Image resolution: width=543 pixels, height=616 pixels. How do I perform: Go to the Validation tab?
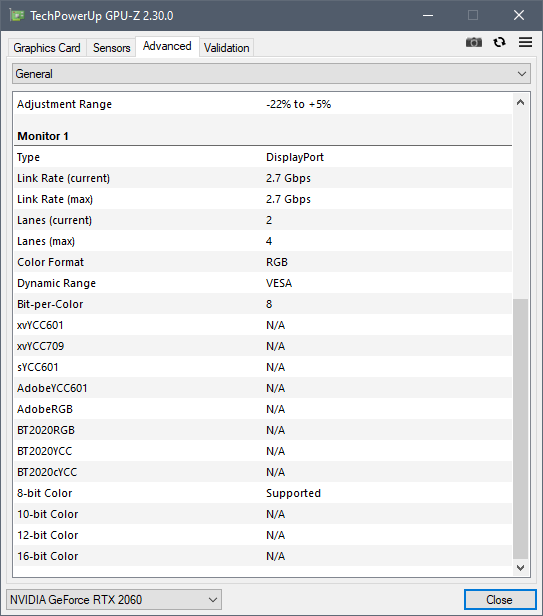[x=227, y=48]
